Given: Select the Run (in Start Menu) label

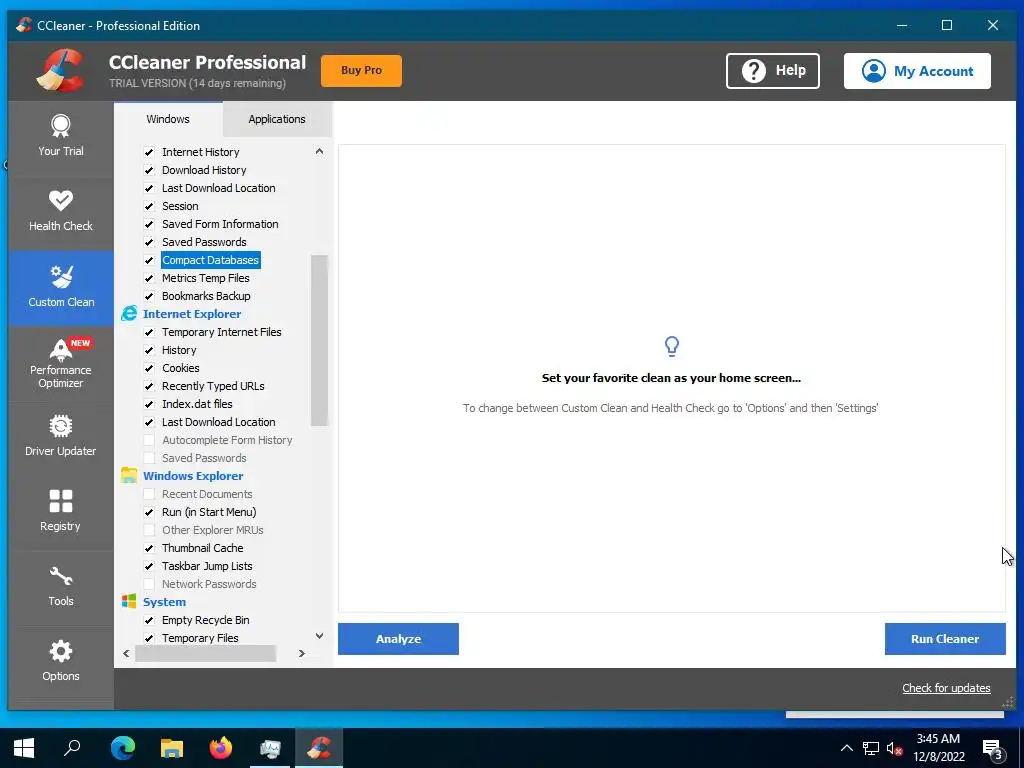Looking at the screenshot, I should click(209, 512).
